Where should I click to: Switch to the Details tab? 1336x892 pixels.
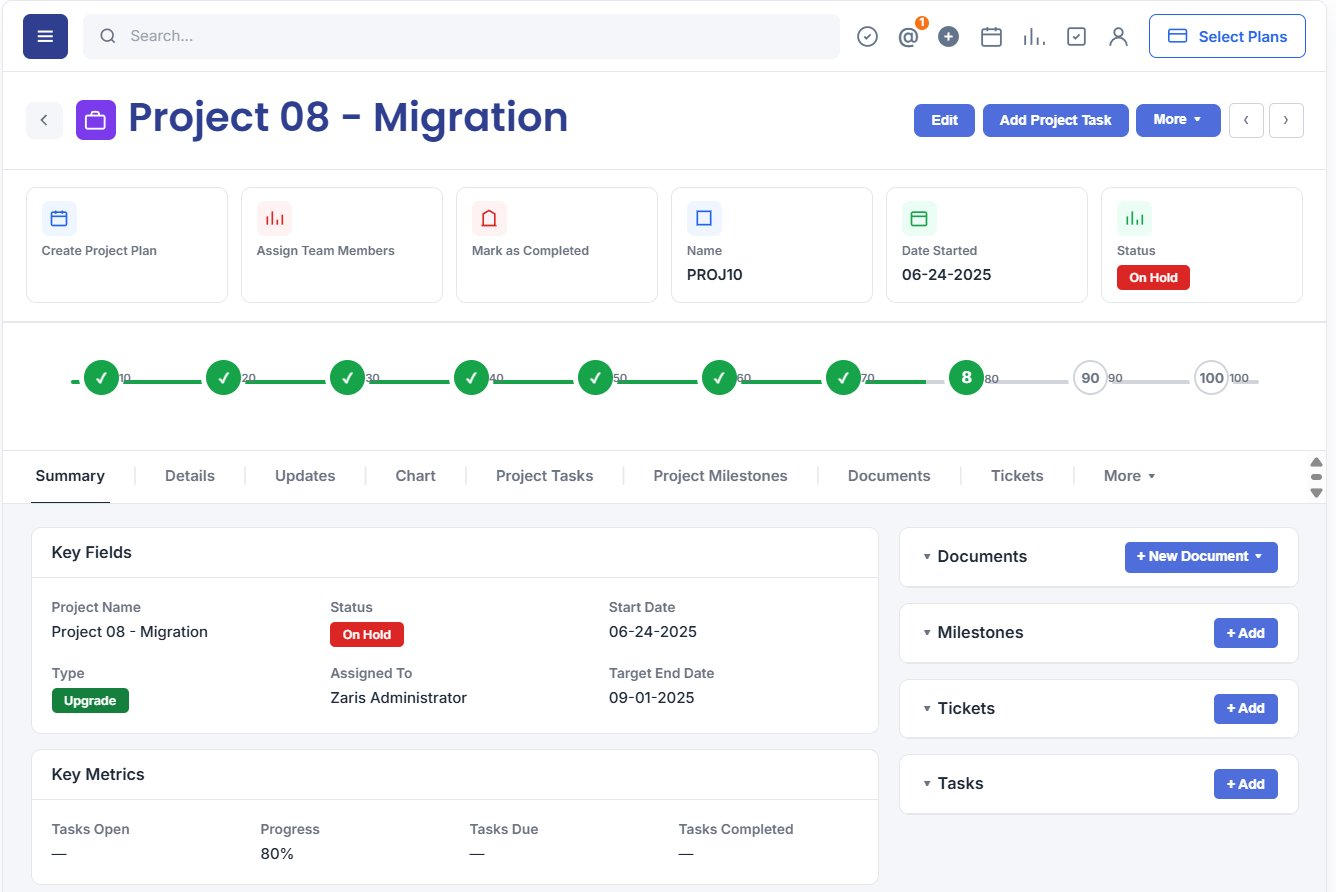point(190,476)
